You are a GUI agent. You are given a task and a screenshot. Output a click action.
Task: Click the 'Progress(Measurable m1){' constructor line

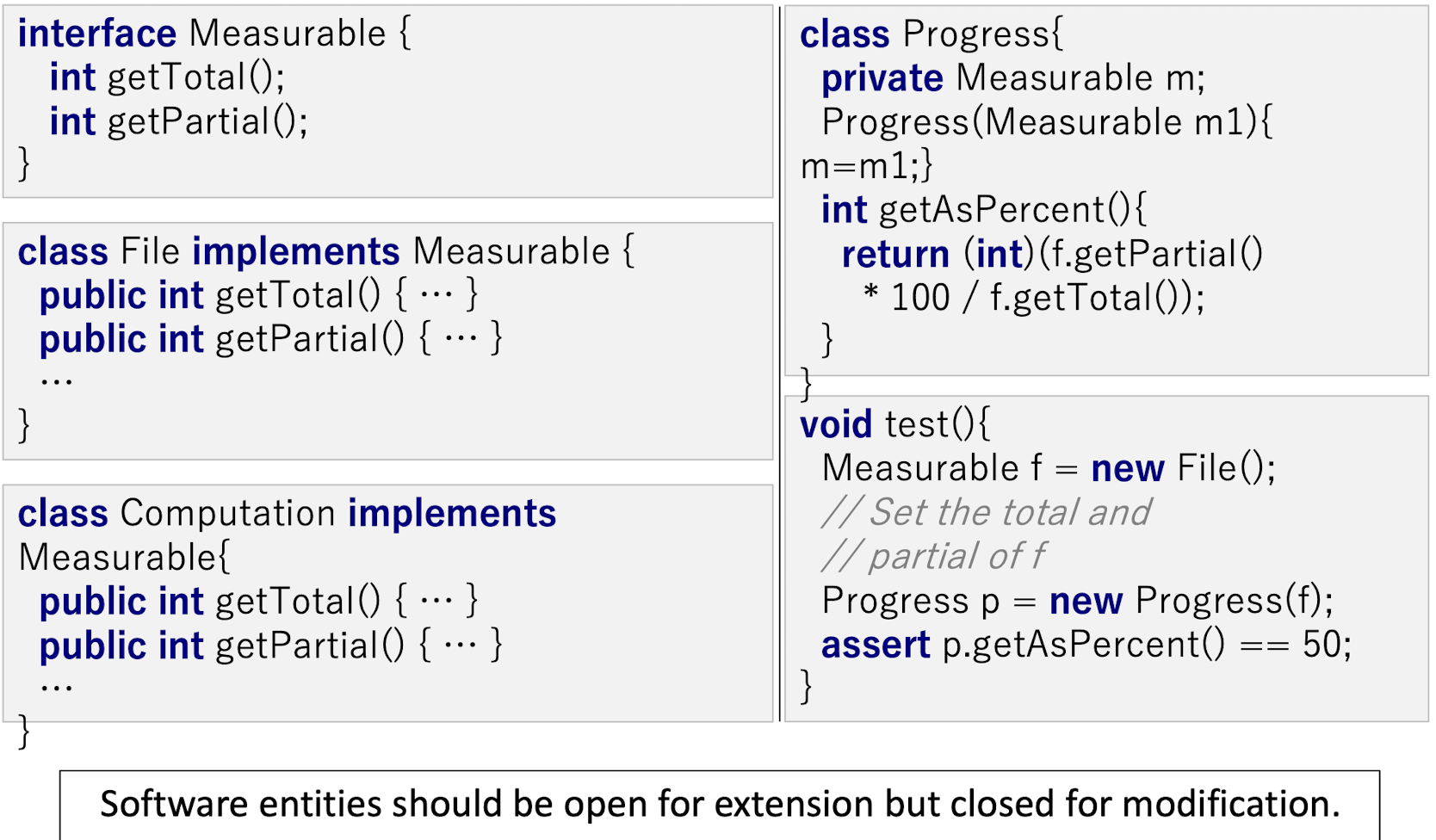click(x=1046, y=122)
